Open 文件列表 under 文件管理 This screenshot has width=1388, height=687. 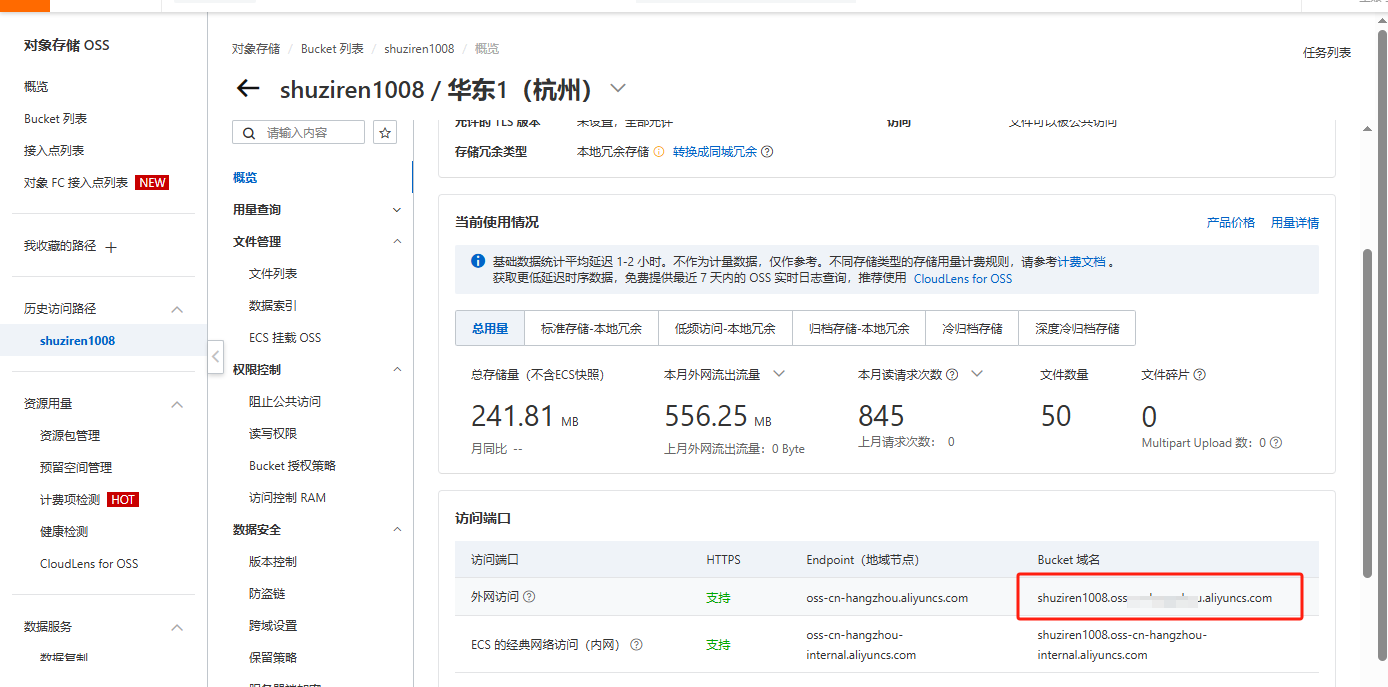pos(273,274)
